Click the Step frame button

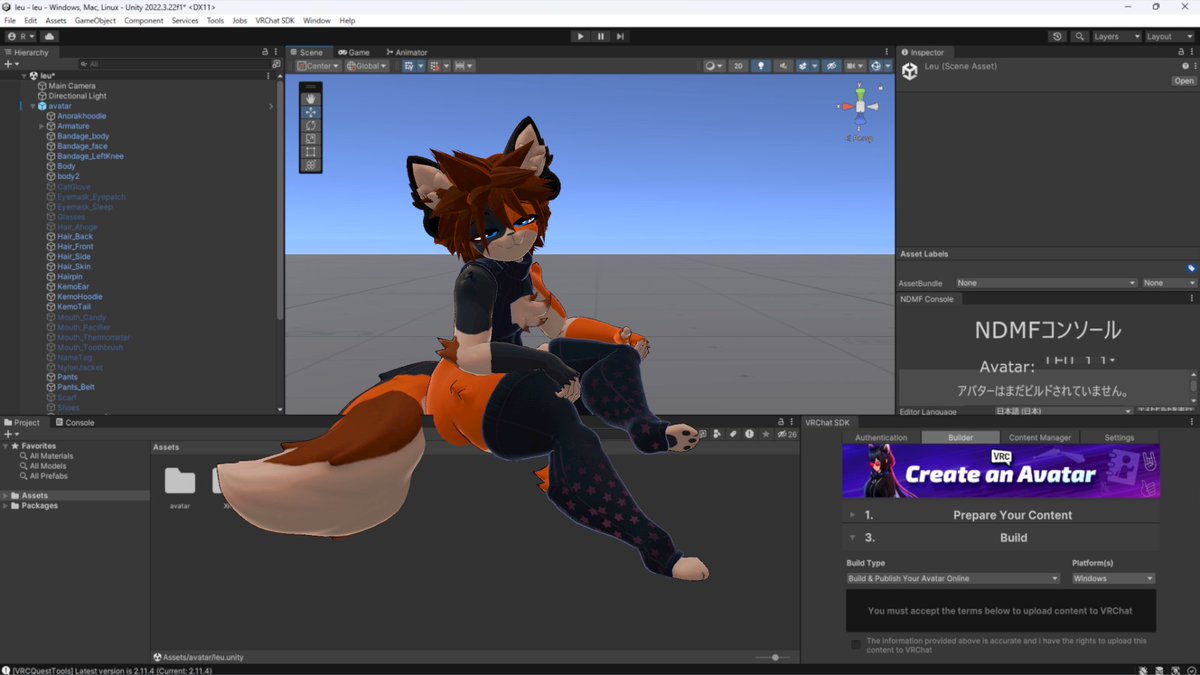click(621, 36)
